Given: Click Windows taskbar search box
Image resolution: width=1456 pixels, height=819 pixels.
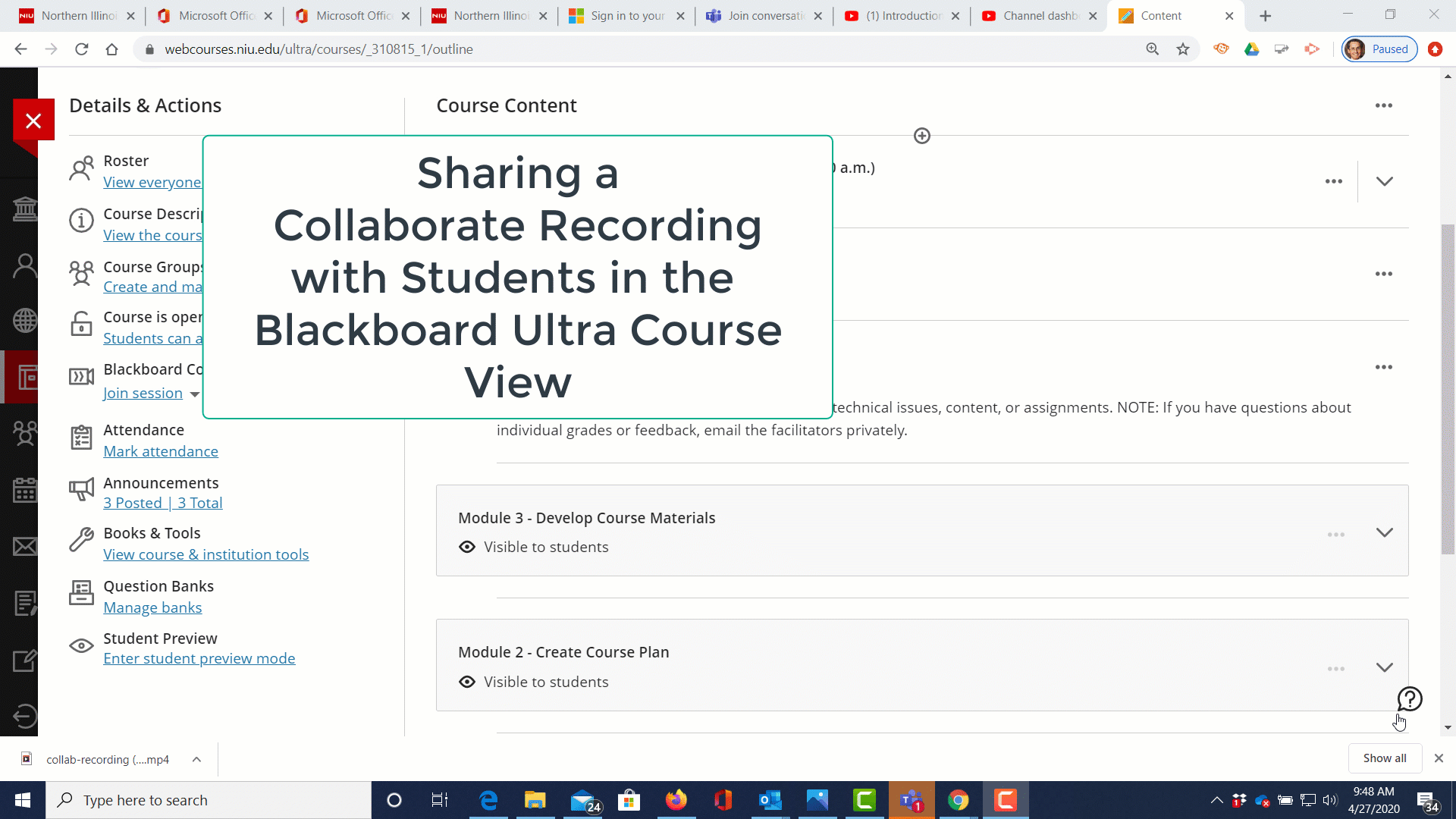Looking at the screenshot, I should pyautogui.click(x=209, y=800).
